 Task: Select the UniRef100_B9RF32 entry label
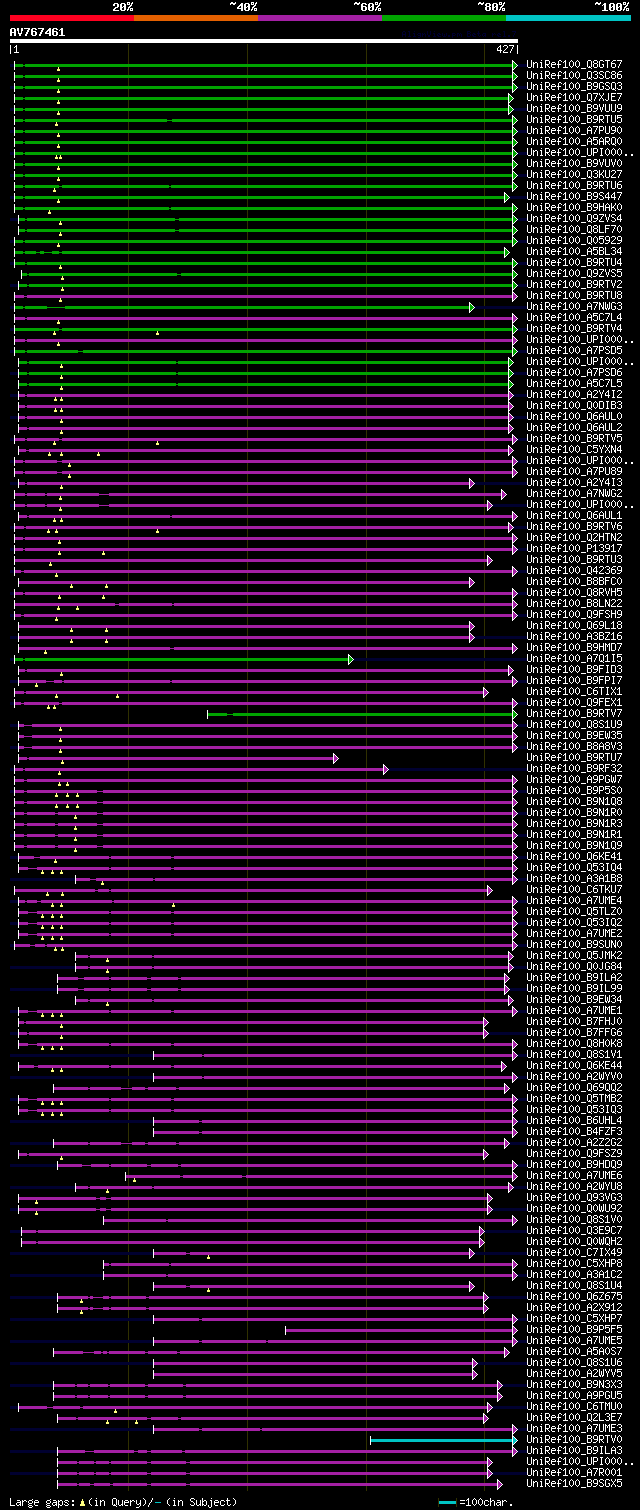click(574, 768)
